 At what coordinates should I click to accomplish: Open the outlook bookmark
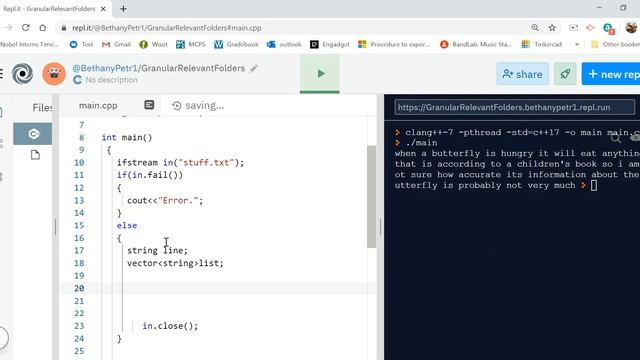pyautogui.click(x=284, y=44)
